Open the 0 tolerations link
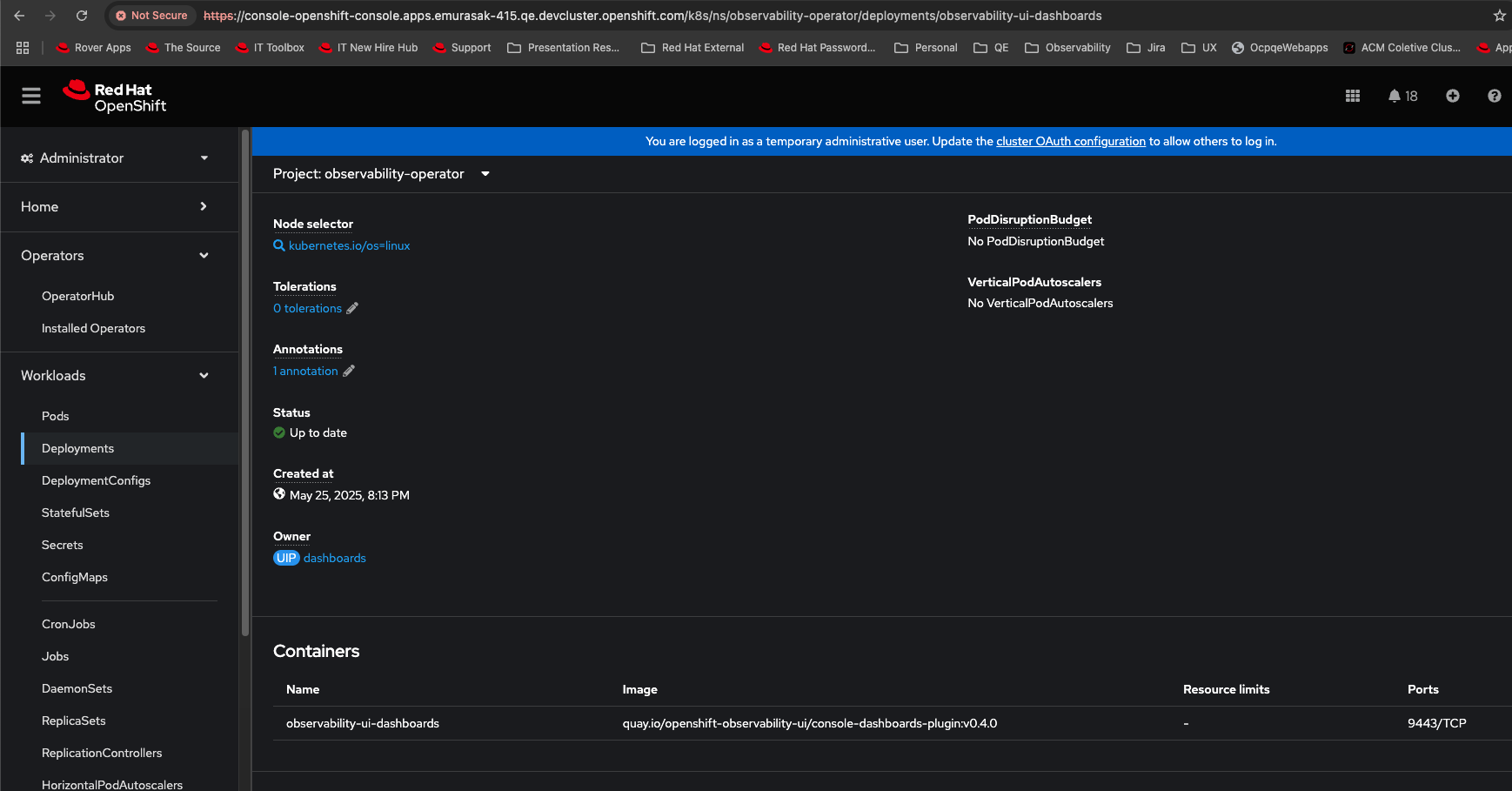 307,308
